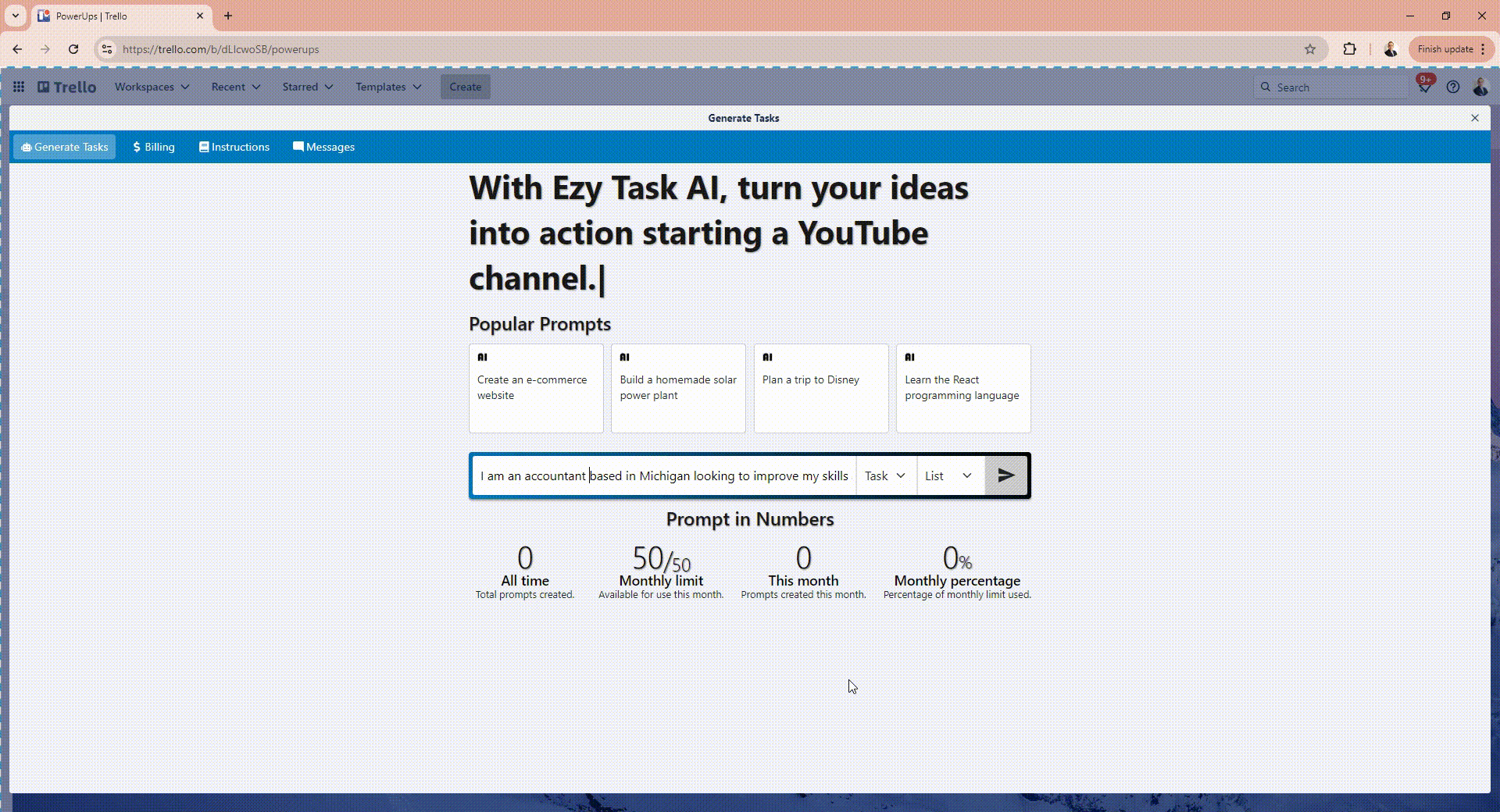The image size is (1500, 812).
Task: Minimize the browser window
Action: click(1410, 16)
